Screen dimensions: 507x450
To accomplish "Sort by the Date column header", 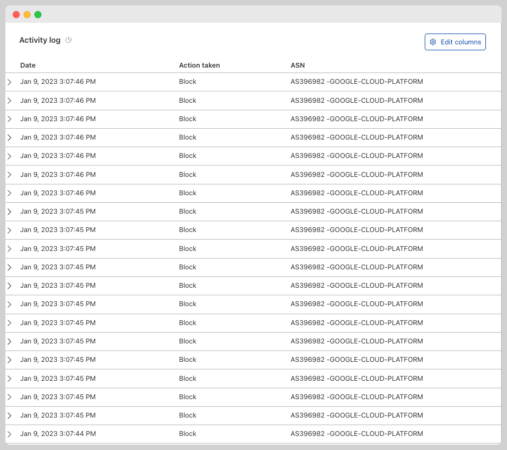I will [28, 65].
